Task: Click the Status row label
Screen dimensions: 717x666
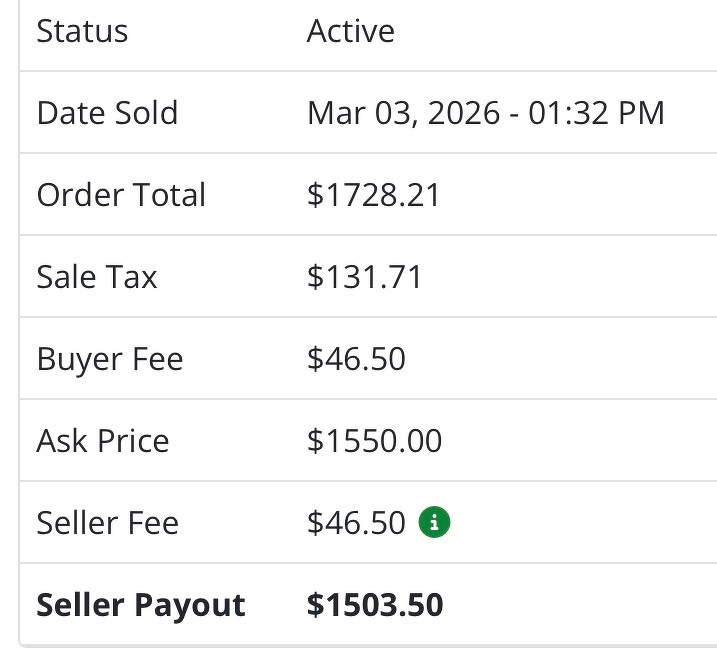Action: [82, 31]
